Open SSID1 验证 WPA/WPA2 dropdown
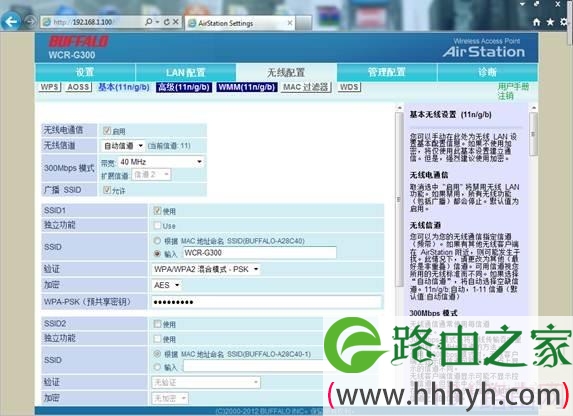Viewport: 573px width, 416px height. (x=206, y=269)
